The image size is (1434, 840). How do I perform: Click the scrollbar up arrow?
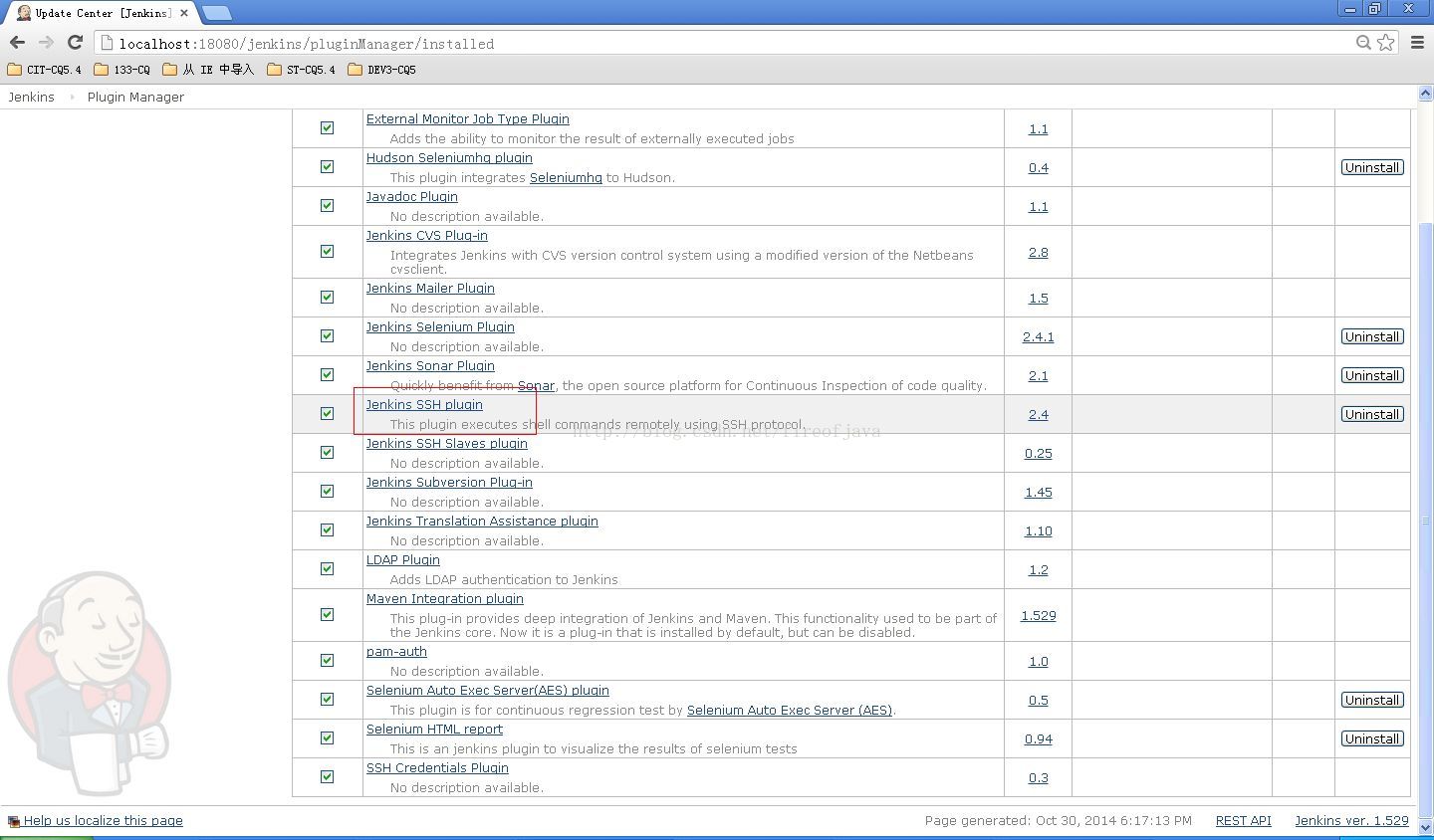[x=1425, y=94]
